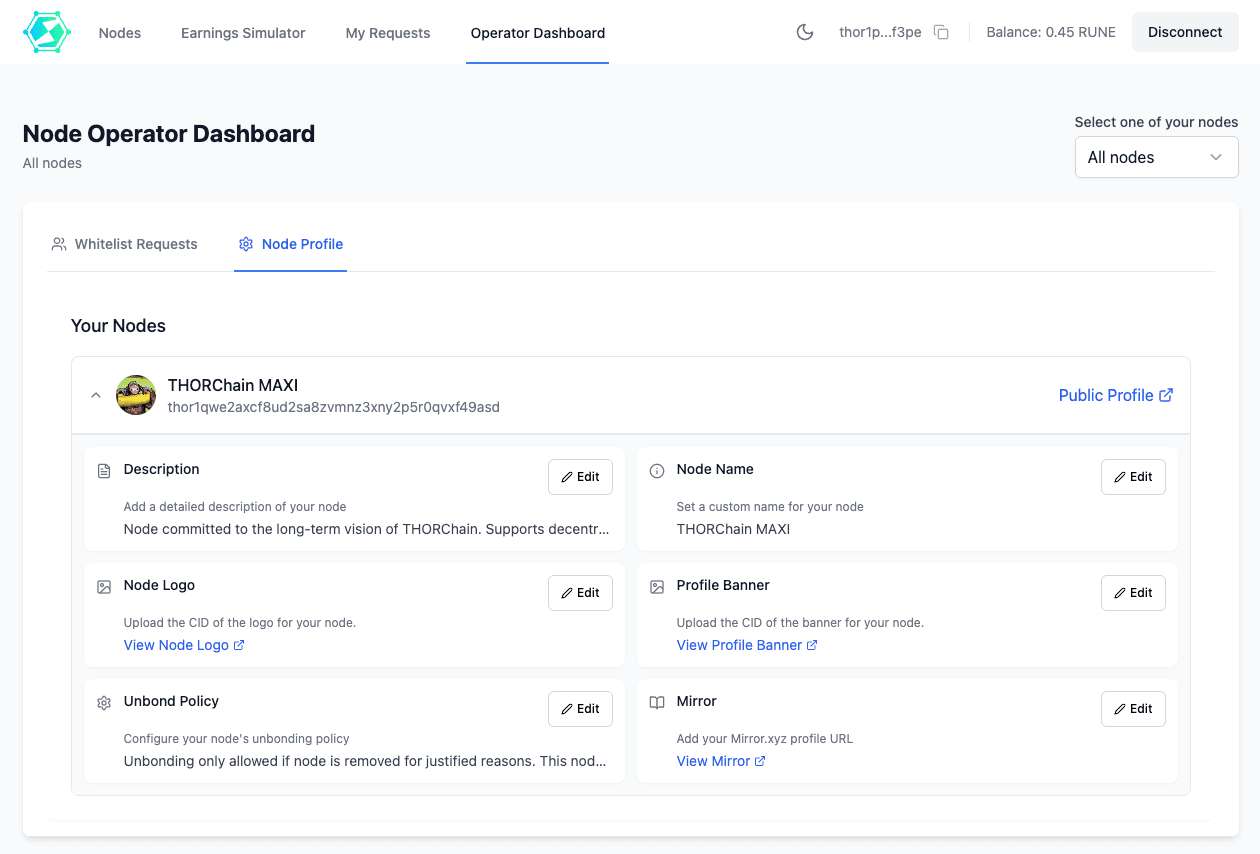The height and width of the screenshot is (854, 1260).
Task: Click the external-link icon after View Mirror
Action: [760, 761]
